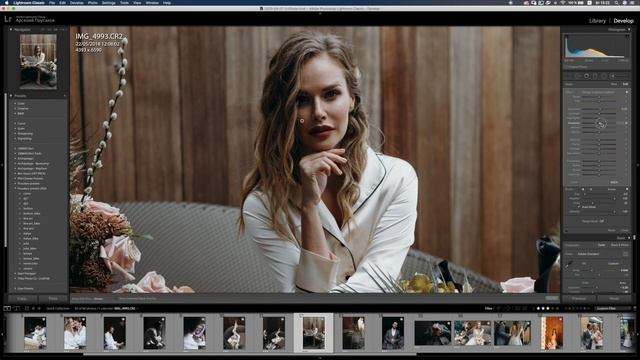Click the Copy... button
This screenshot has height=360, width=640.
(22, 299)
